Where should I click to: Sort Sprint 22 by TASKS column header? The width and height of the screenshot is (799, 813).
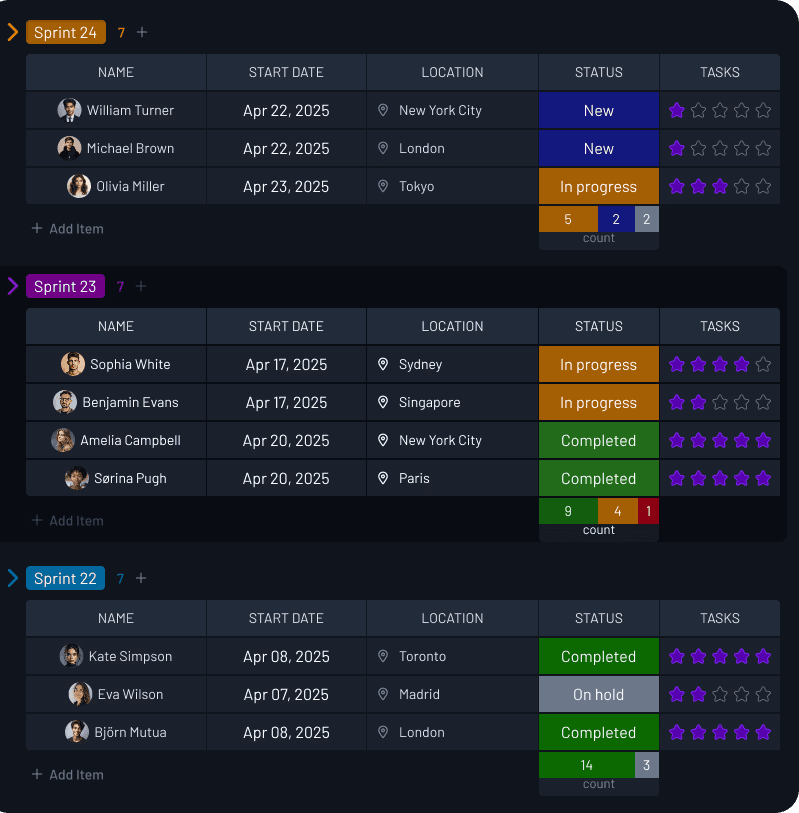(x=720, y=618)
